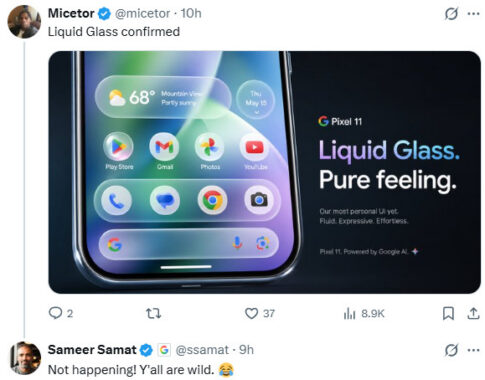Screen dimensions: 485x380
Task: Repost Micetor's Liquid Glass post
Action: click(x=153, y=313)
